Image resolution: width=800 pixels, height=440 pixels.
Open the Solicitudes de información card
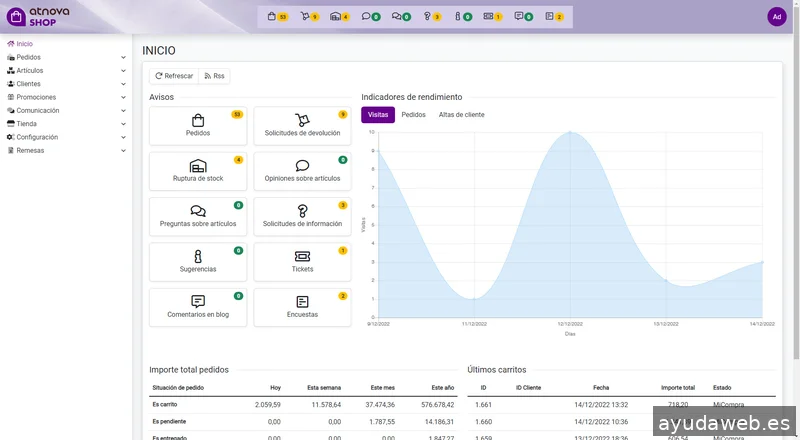[x=302, y=216]
